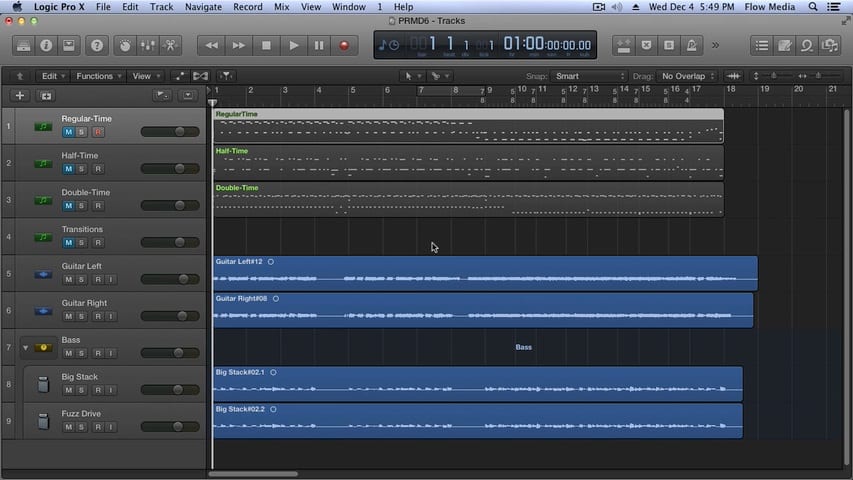Open the Mix menu in the menu bar

pos(282,7)
